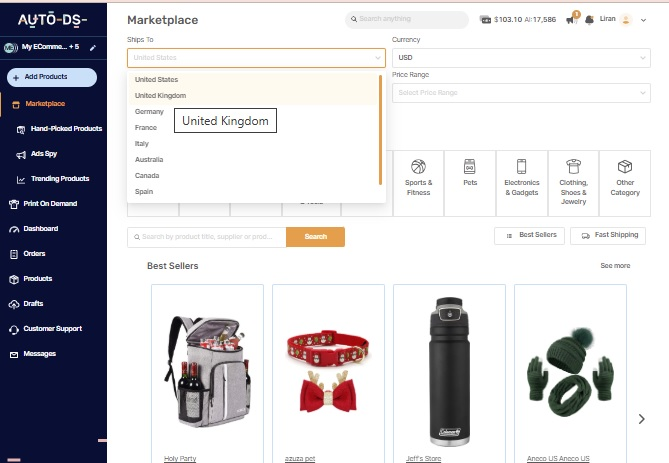669x463 pixels.
Task: Open the red pet collar product
Action: [x=328, y=370]
